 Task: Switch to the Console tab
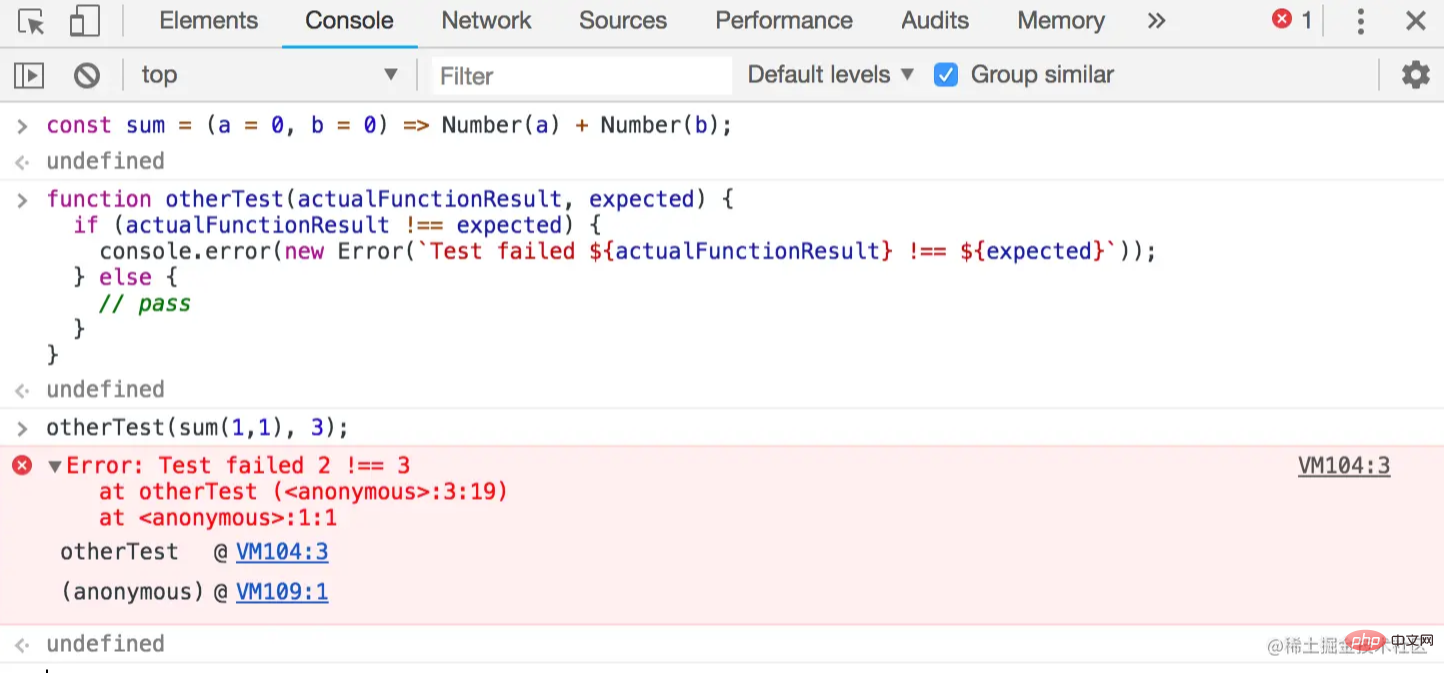pos(349,21)
